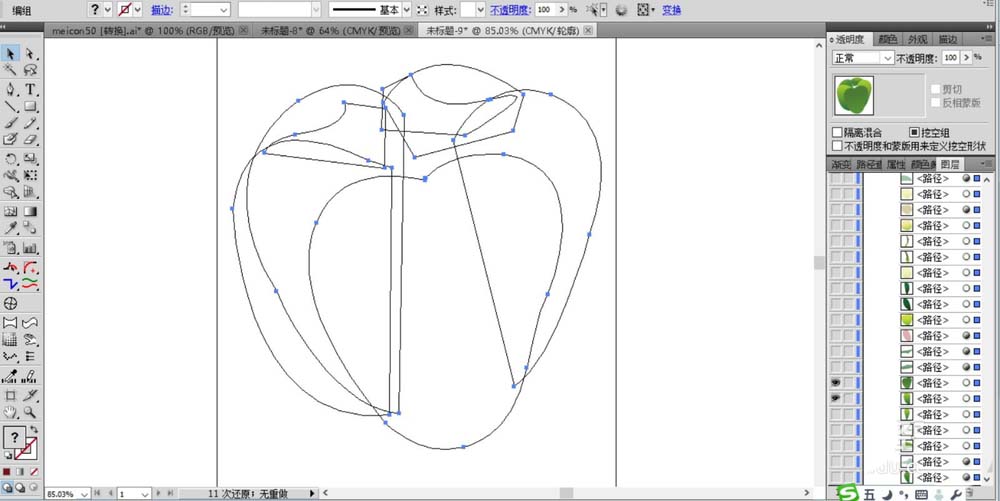The image size is (1000, 501).
Task: Click the select similar objects wand icon
Action: coord(593,10)
